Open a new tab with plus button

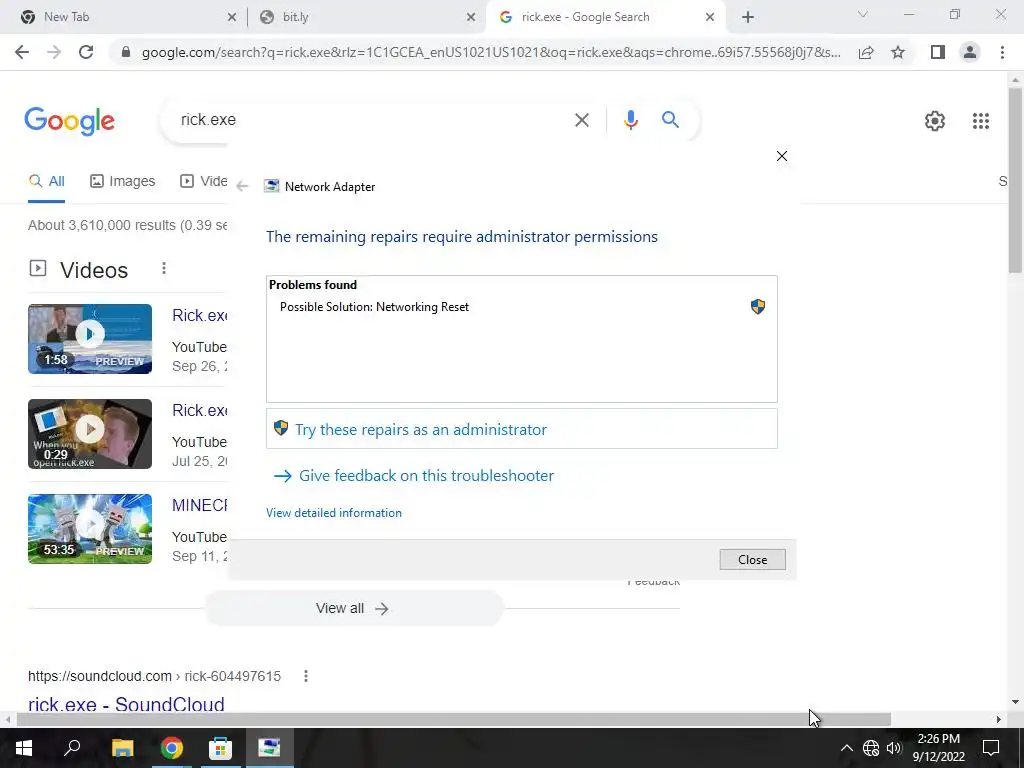[748, 17]
